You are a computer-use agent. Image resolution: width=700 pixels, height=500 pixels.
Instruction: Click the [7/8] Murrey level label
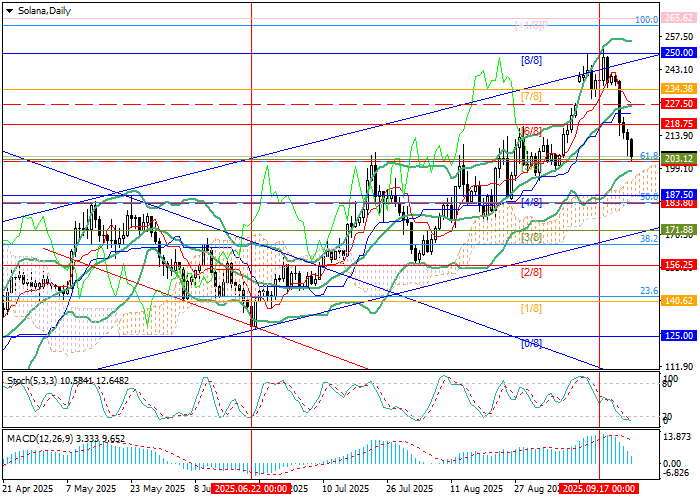coord(531,95)
